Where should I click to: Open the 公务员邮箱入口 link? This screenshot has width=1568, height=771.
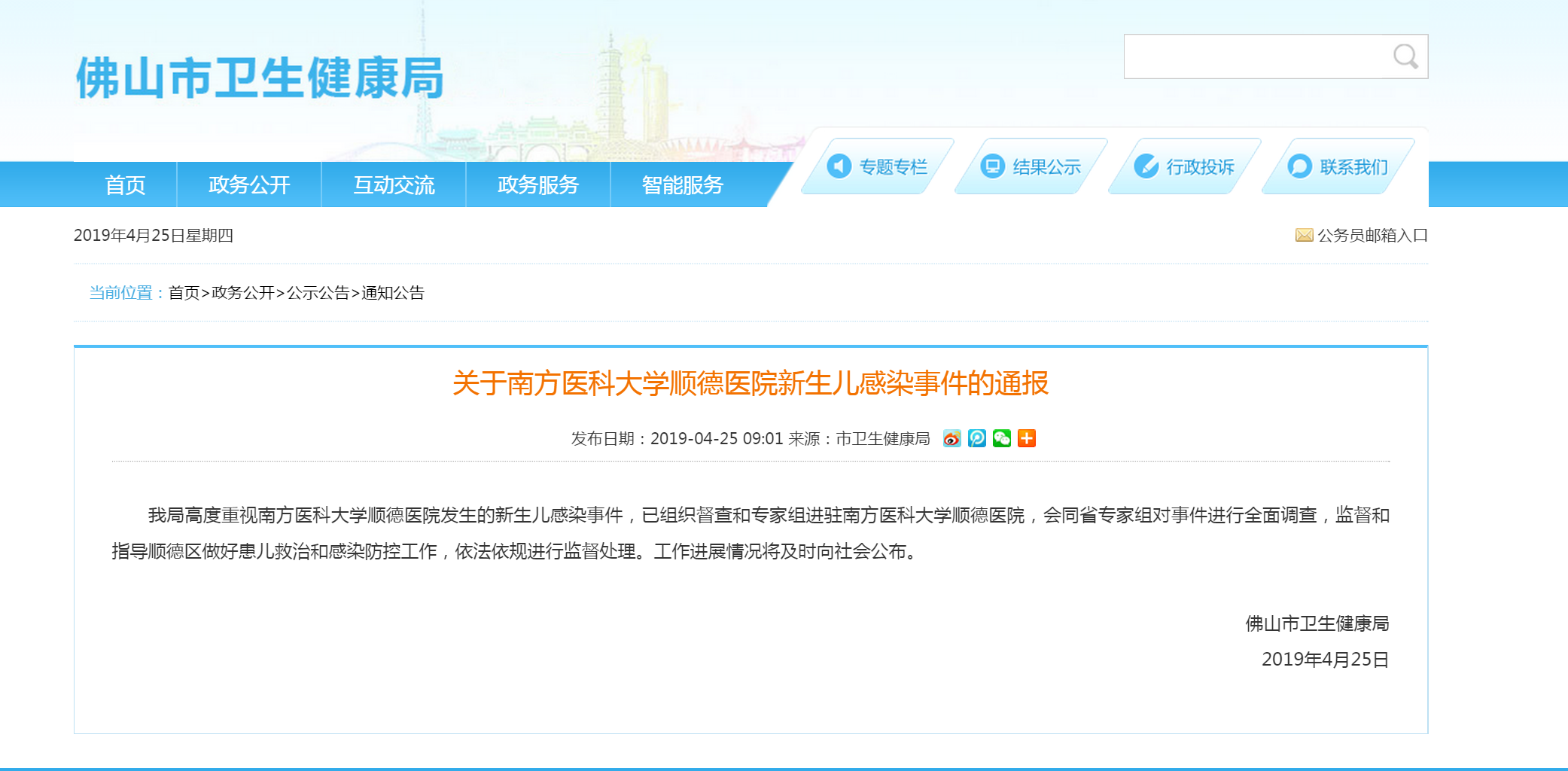[1372, 236]
